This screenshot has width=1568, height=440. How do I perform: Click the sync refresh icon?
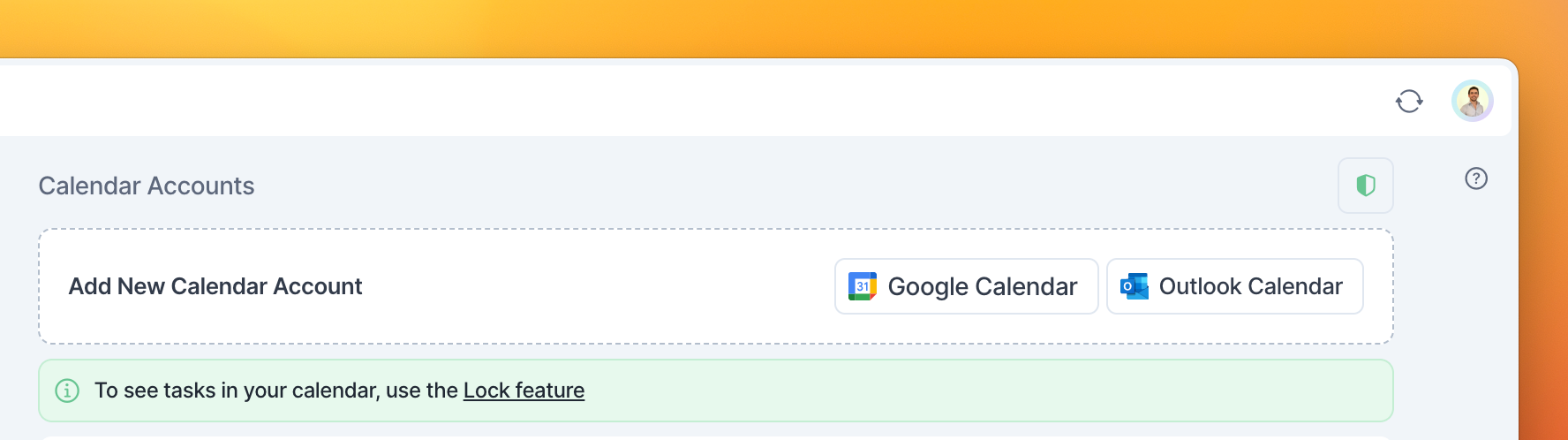1409,102
